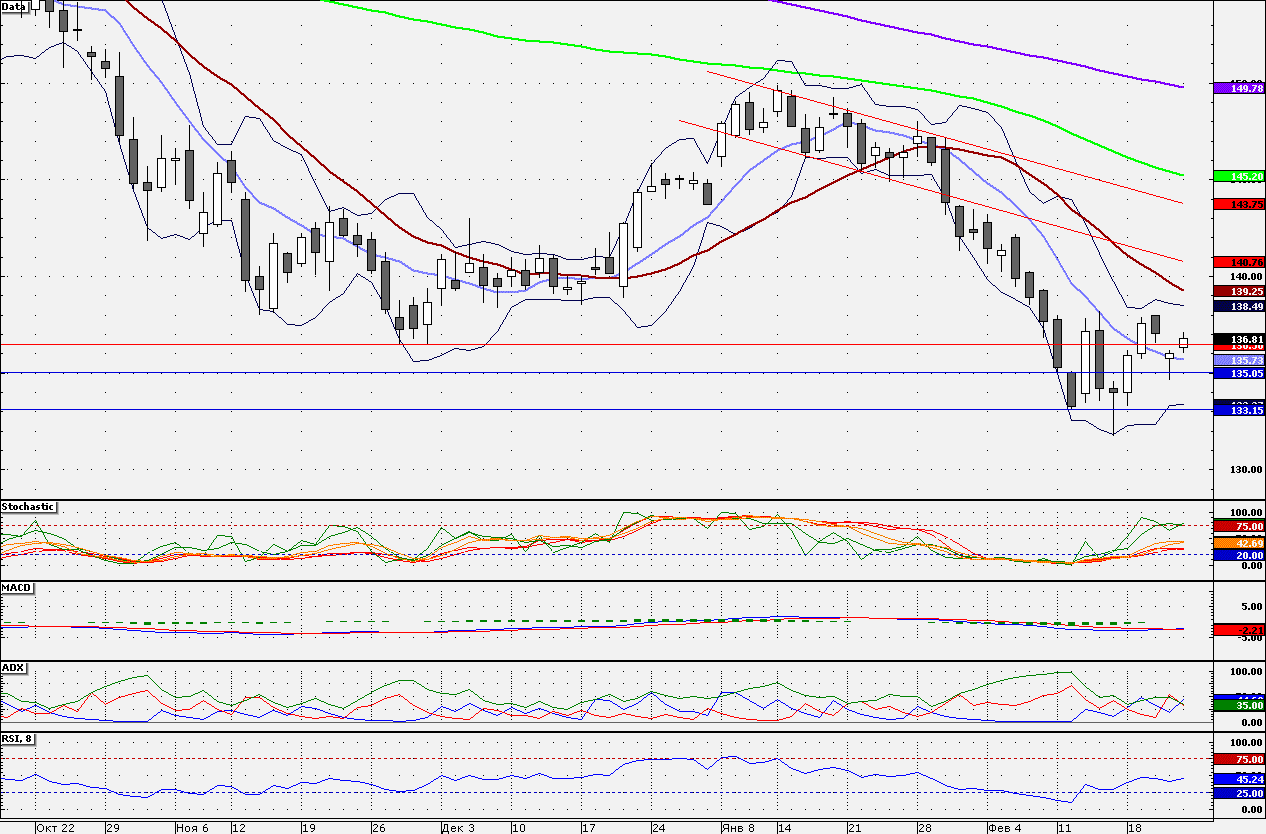Select the blue 135.05 level price label
1266x834 pixels.
tap(1239, 373)
